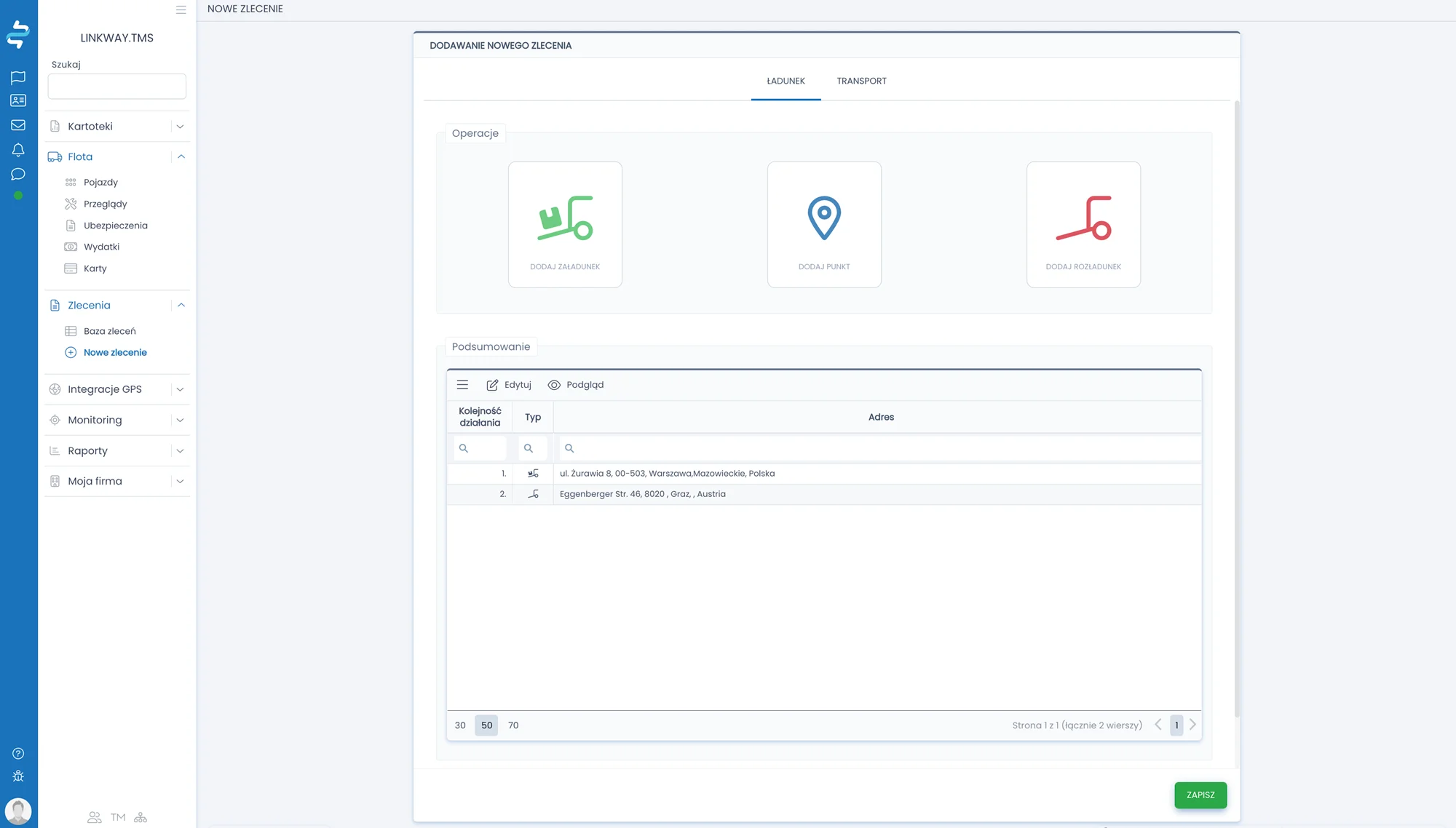Click the users group icon at sidebar bottom
Screen dimensions: 1456x828
95,817
